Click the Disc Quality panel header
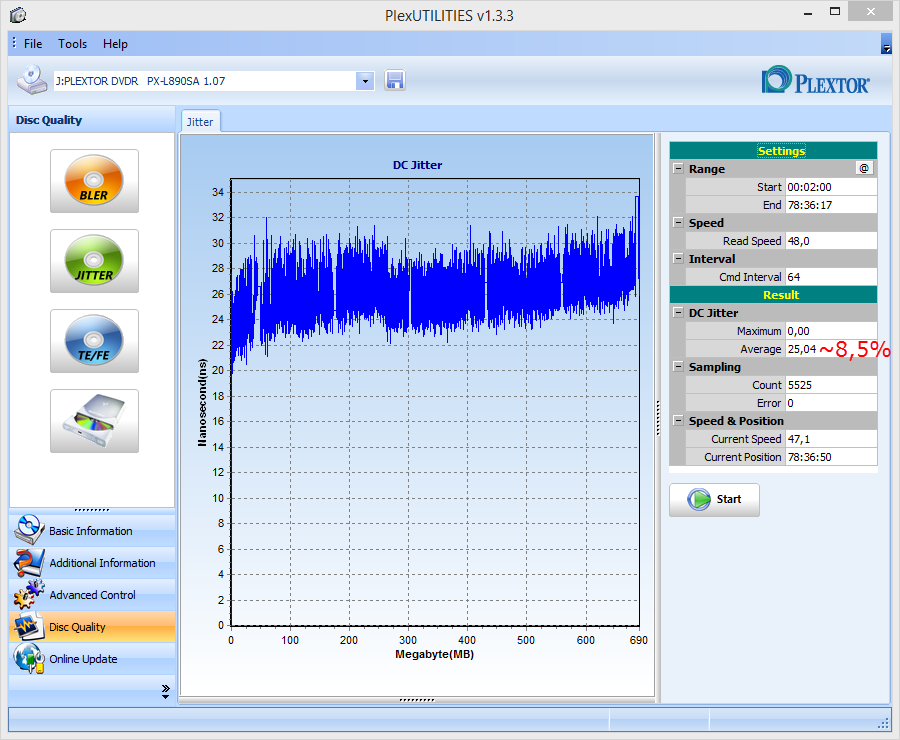The image size is (900, 740). [92, 119]
